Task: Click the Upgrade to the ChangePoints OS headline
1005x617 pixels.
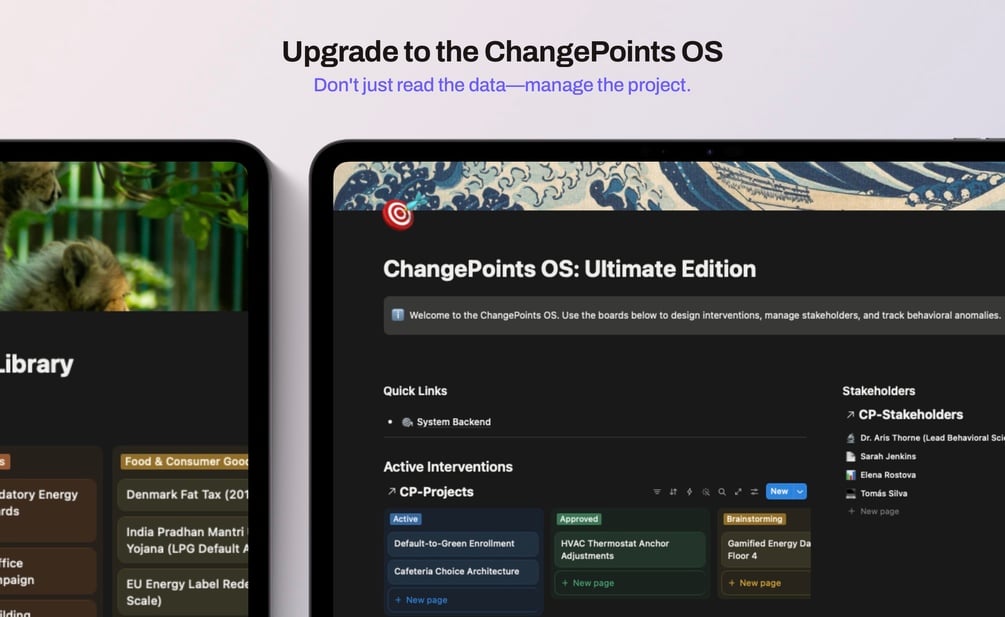Action: (x=502, y=52)
